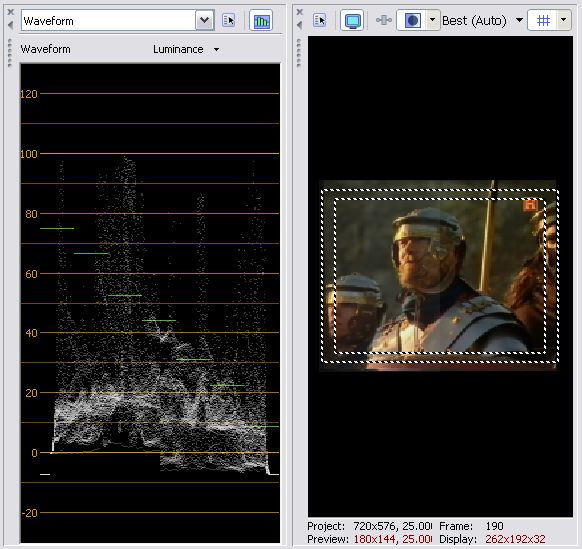This screenshot has height=549, width=582.
Task: Open the Waveform scope type combo box
Action: pos(118,20)
